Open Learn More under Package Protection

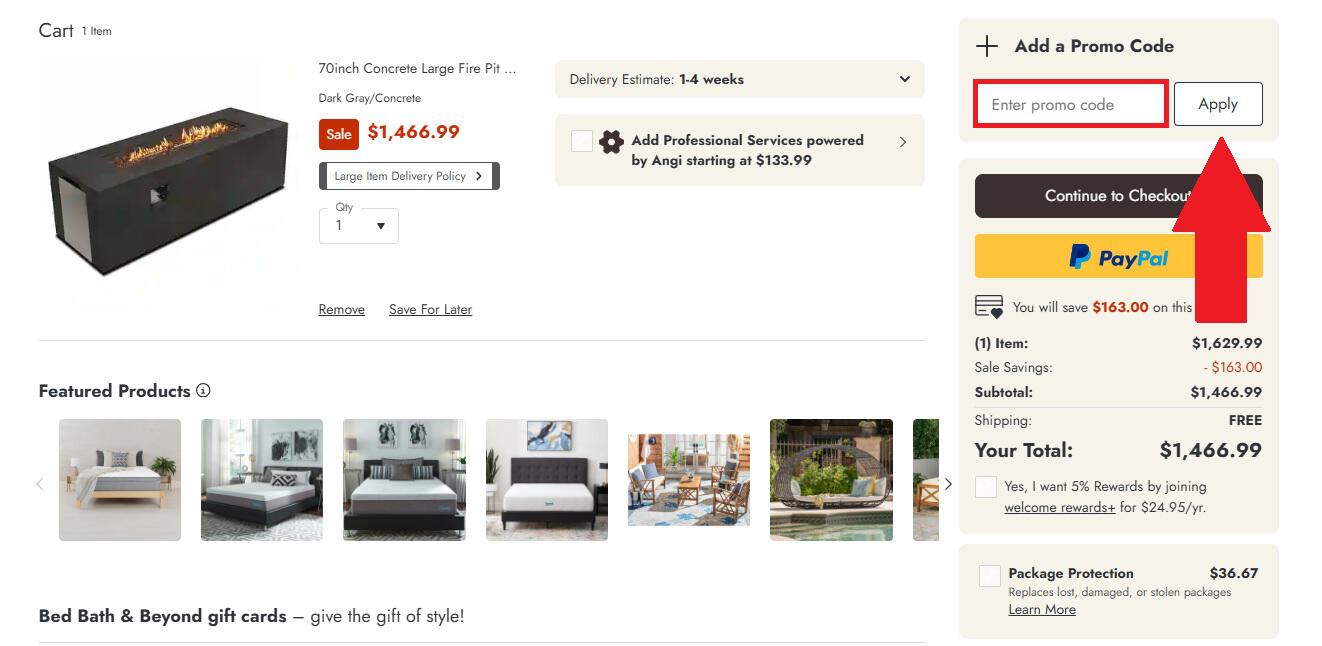pos(1042,609)
